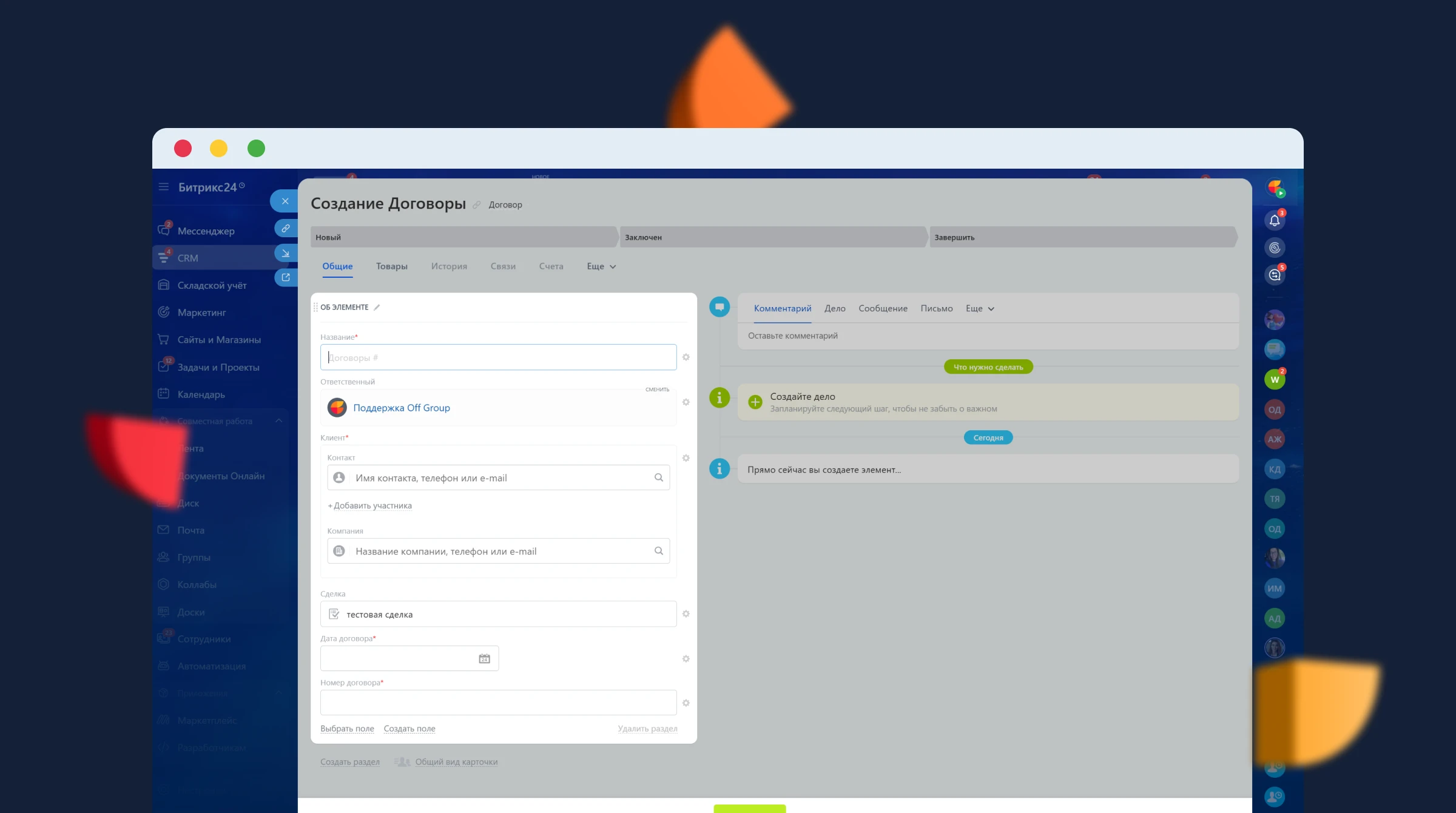The image size is (1456, 813).
Task: Click the pencil icon beside ОБ ЭЛЕМЕНТЕ
Action: pyautogui.click(x=377, y=308)
